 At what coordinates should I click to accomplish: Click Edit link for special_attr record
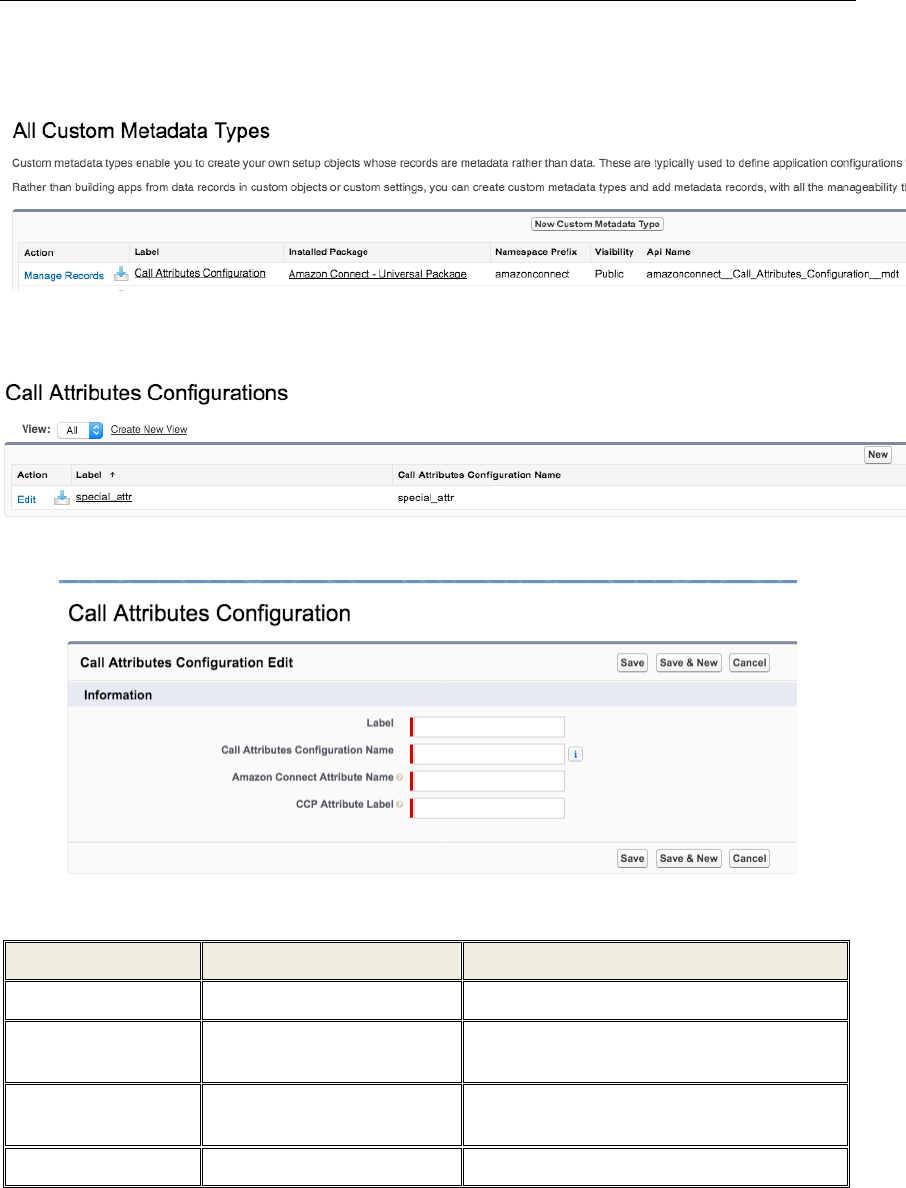27,499
